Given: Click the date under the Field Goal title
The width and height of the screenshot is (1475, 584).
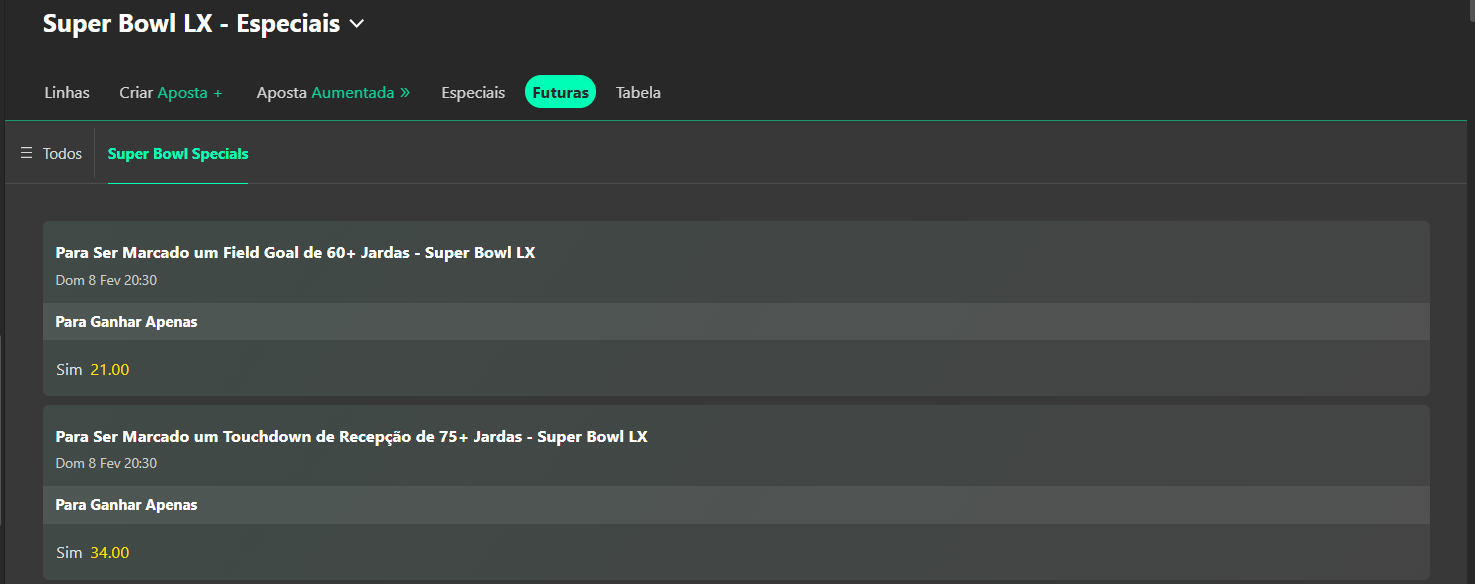Looking at the screenshot, I should click(106, 280).
